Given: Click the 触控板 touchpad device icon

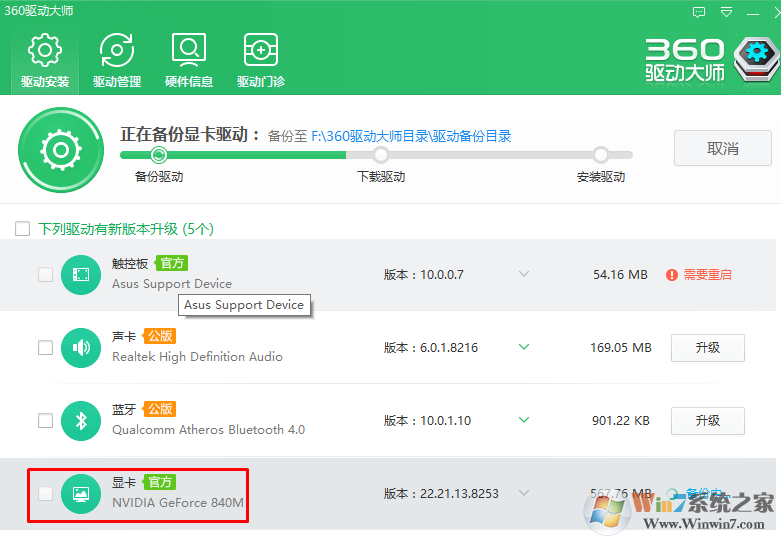Looking at the screenshot, I should point(81,274).
